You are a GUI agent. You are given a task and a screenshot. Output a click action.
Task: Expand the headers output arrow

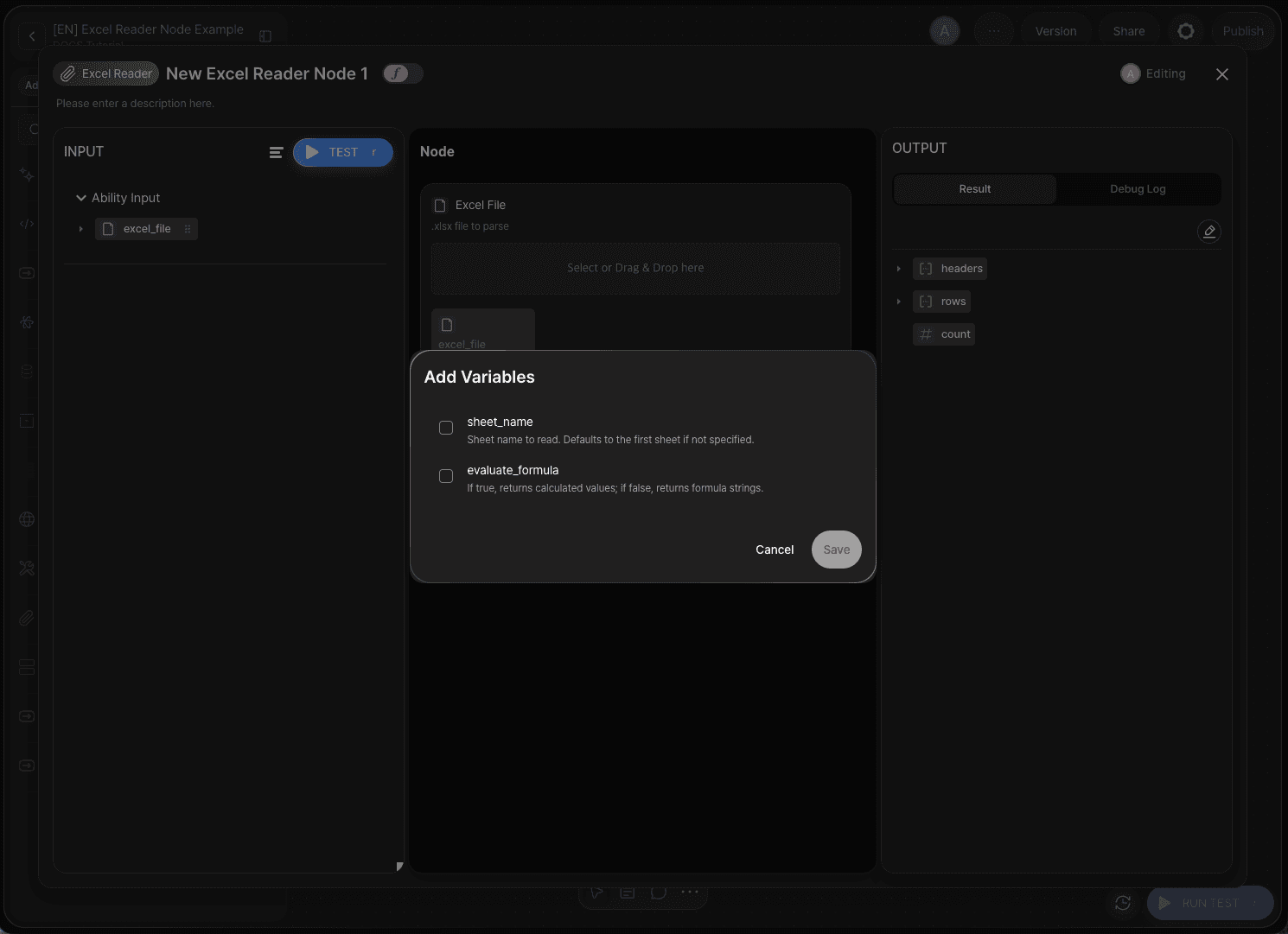tap(899, 269)
